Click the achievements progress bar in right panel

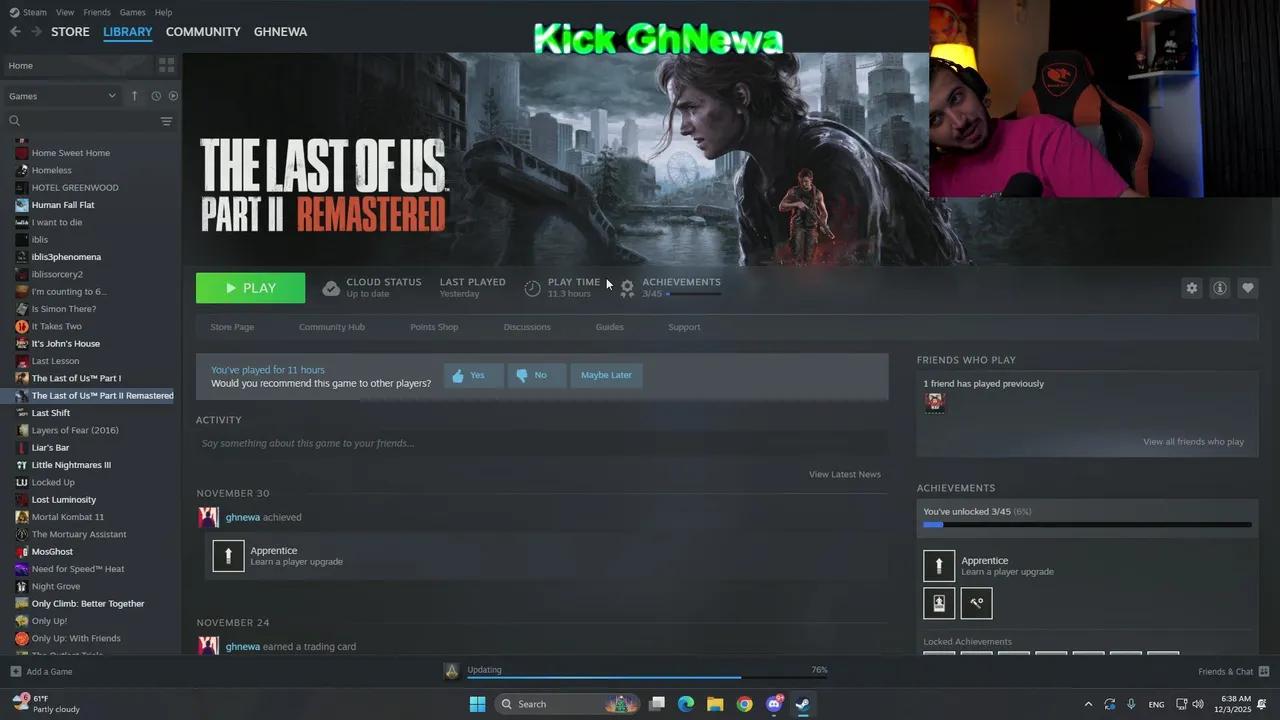(1087, 524)
